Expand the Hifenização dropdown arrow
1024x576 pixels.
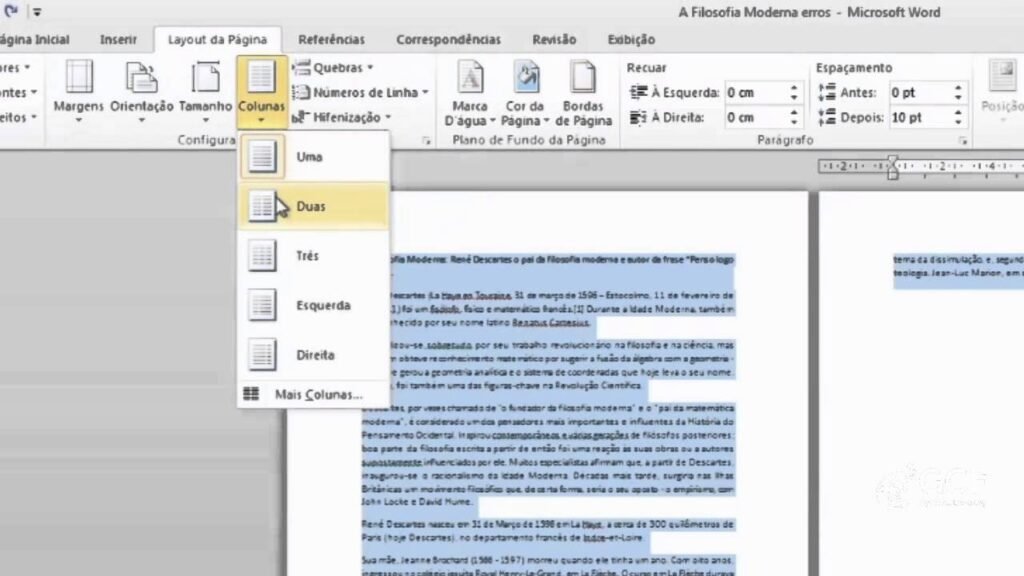tap(387, 116)
